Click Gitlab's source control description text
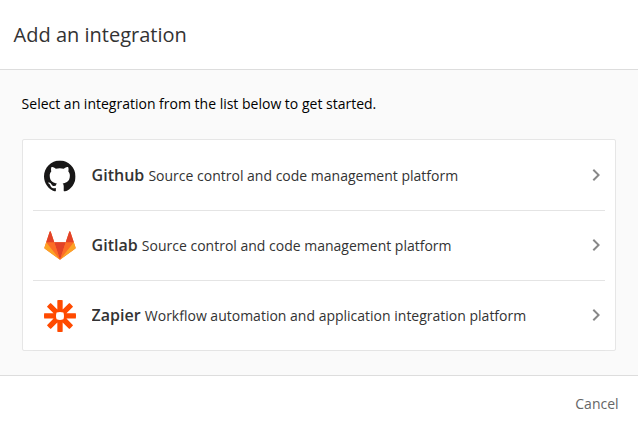638x431 pixels. [296, 246]
